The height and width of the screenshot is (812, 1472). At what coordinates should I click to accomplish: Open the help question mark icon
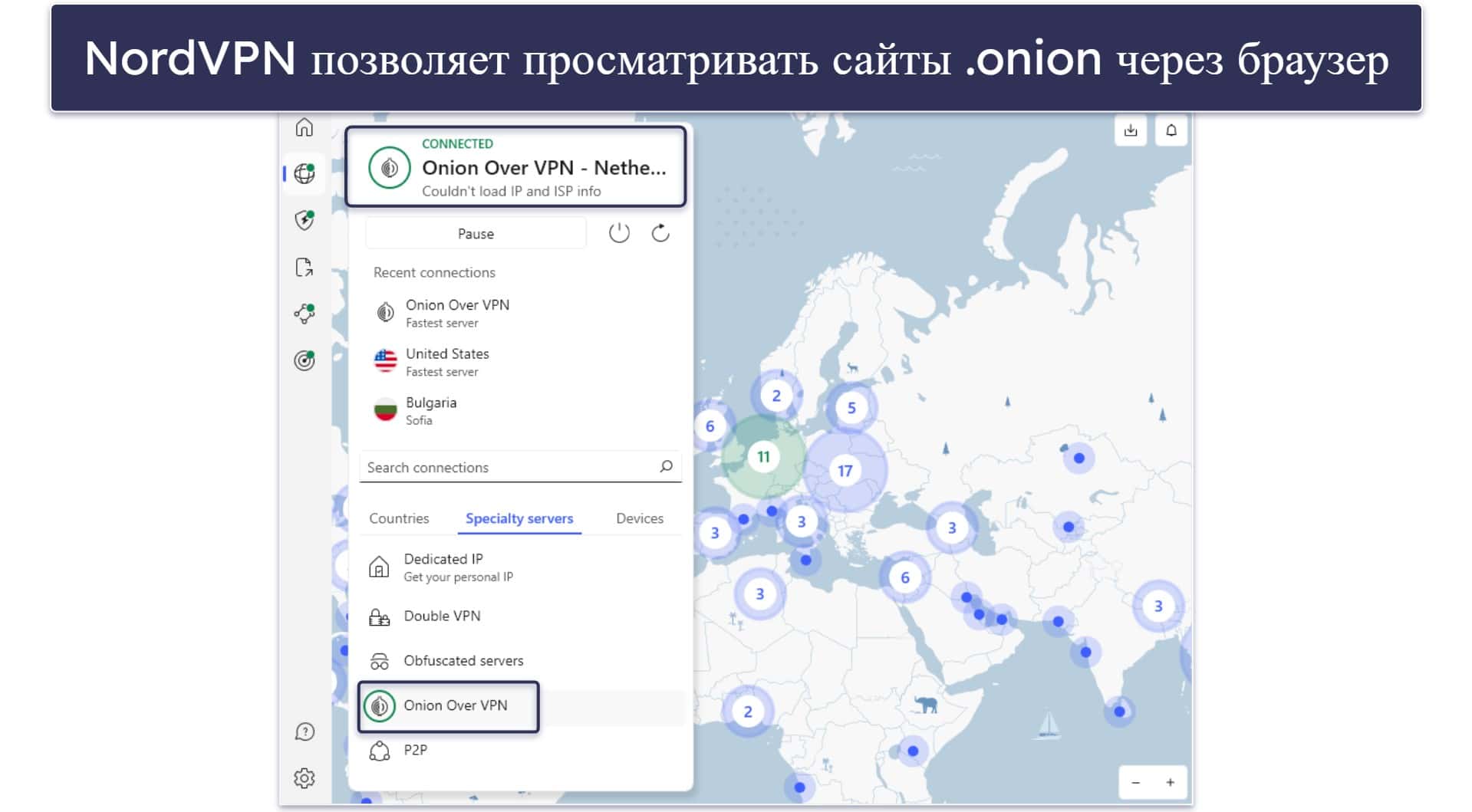point(305,731)
